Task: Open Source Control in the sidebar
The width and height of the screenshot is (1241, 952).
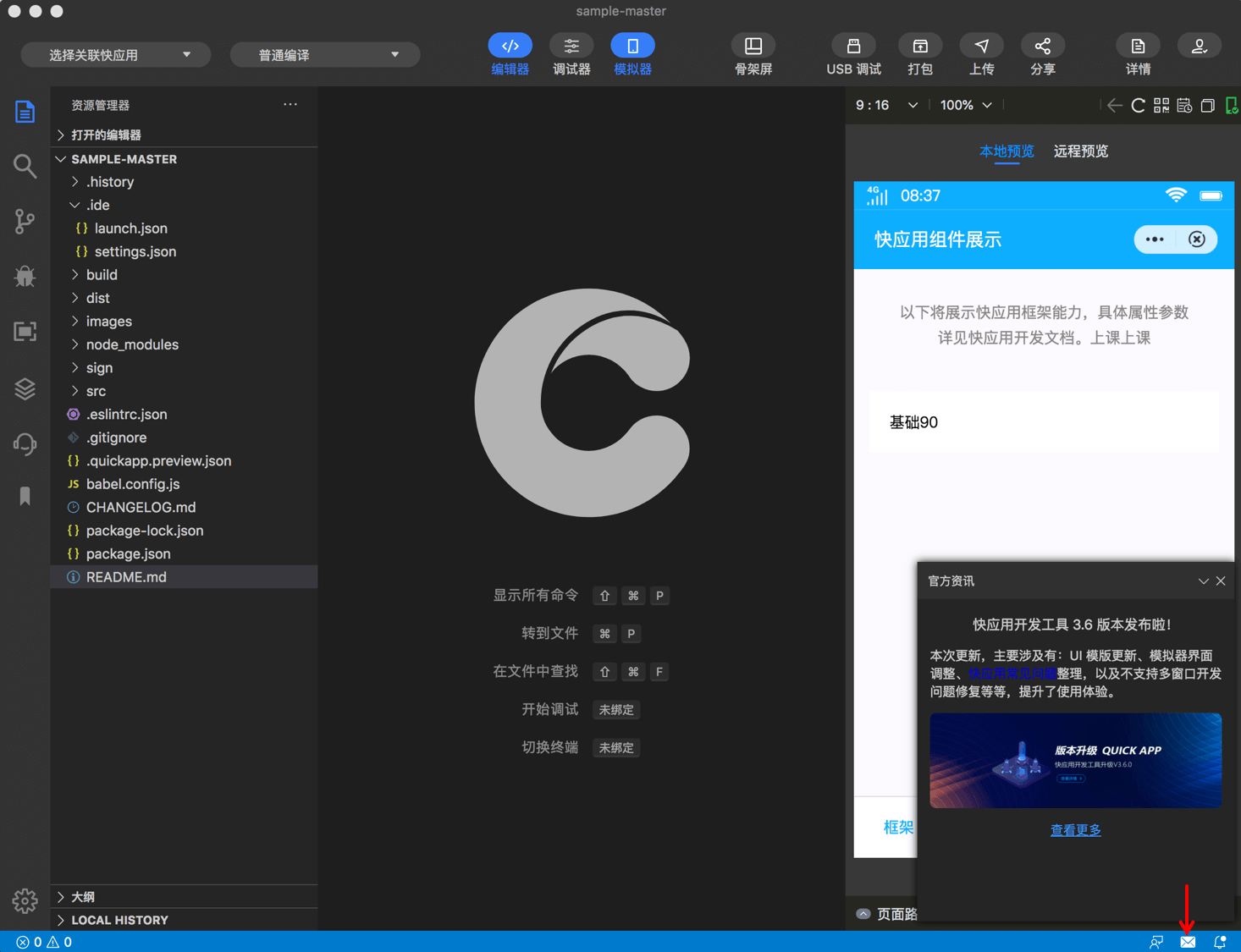Action: (x=25, y=221)
